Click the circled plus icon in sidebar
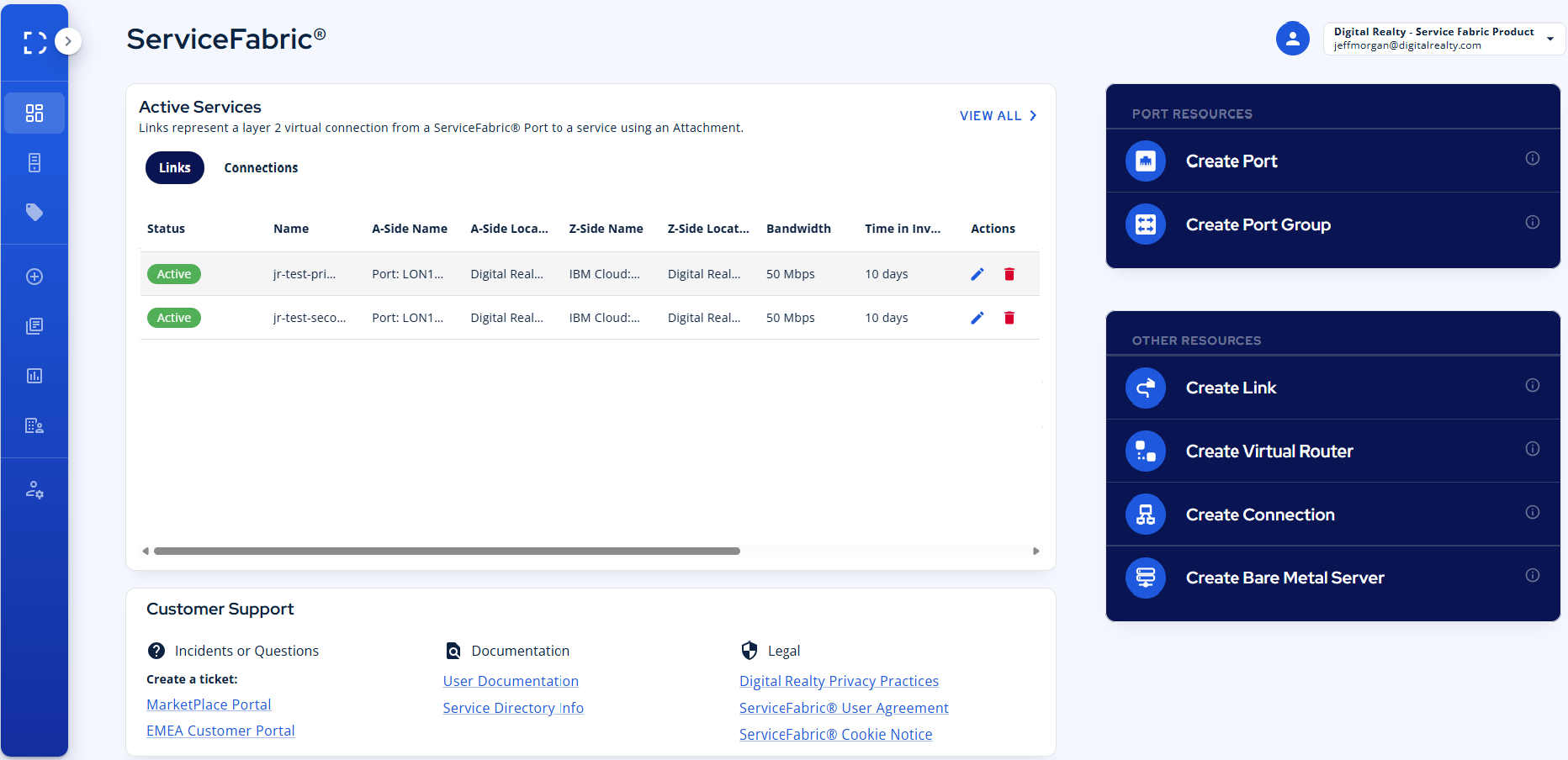The image size is (1568, 760). (34, 277)
